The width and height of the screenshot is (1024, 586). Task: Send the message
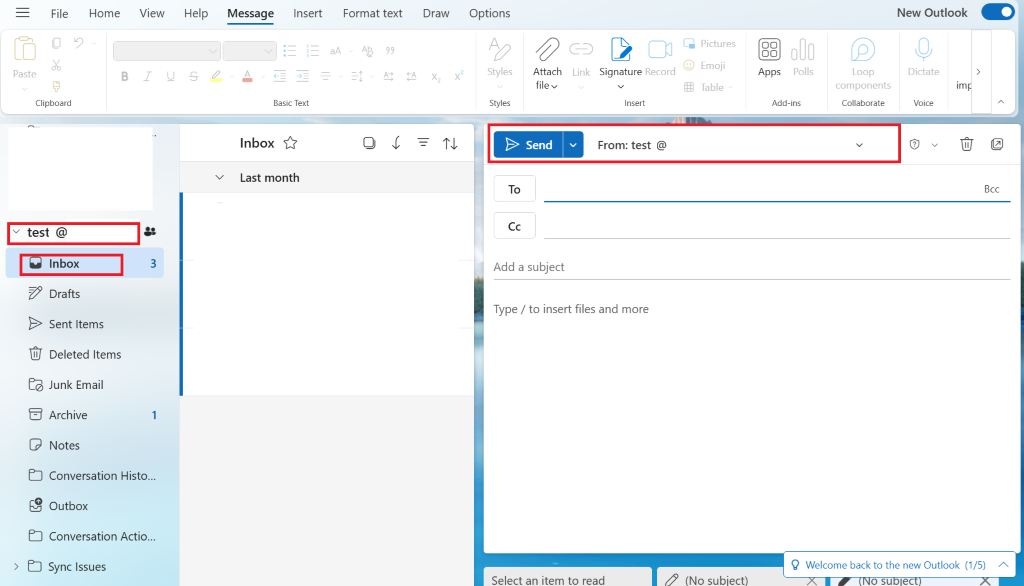pyautogui.click(x=528, y=145)
